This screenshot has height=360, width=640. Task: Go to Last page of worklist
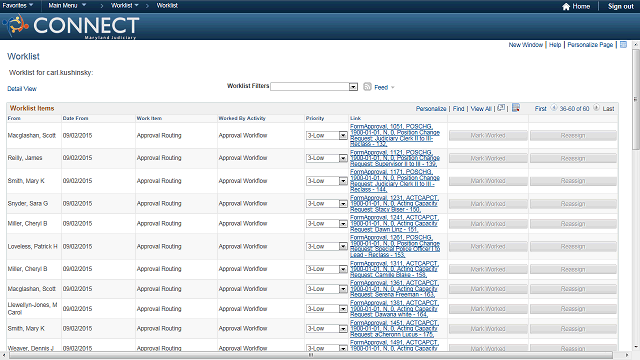608,109
